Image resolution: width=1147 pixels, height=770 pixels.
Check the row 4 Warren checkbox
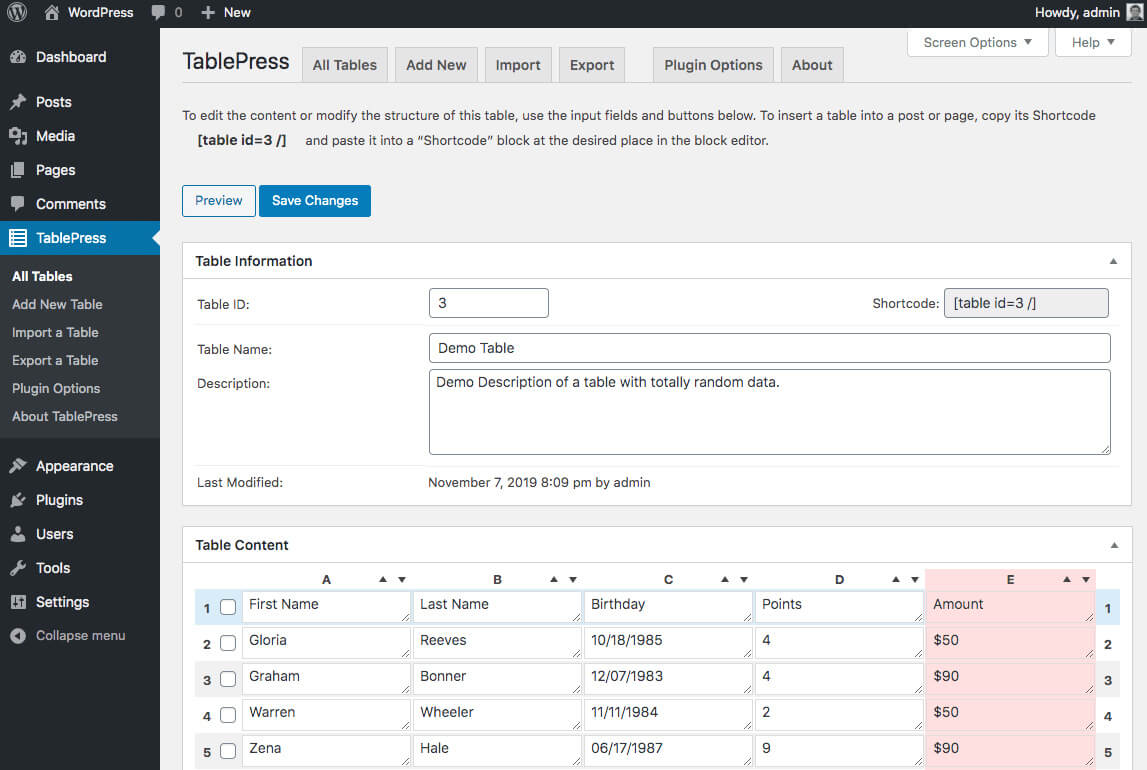(x=228, y=715)
